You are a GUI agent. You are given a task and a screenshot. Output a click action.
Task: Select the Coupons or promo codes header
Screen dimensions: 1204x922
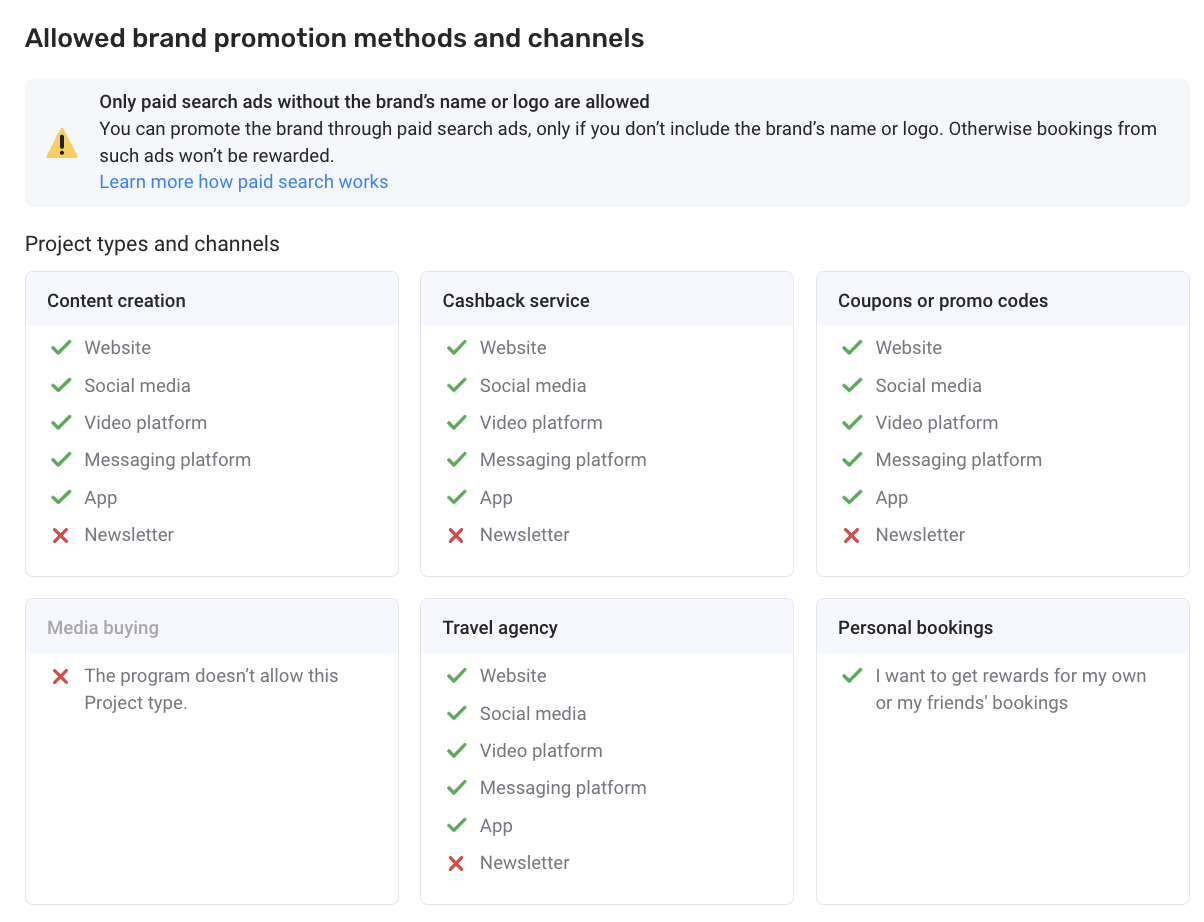pos(943,301)
